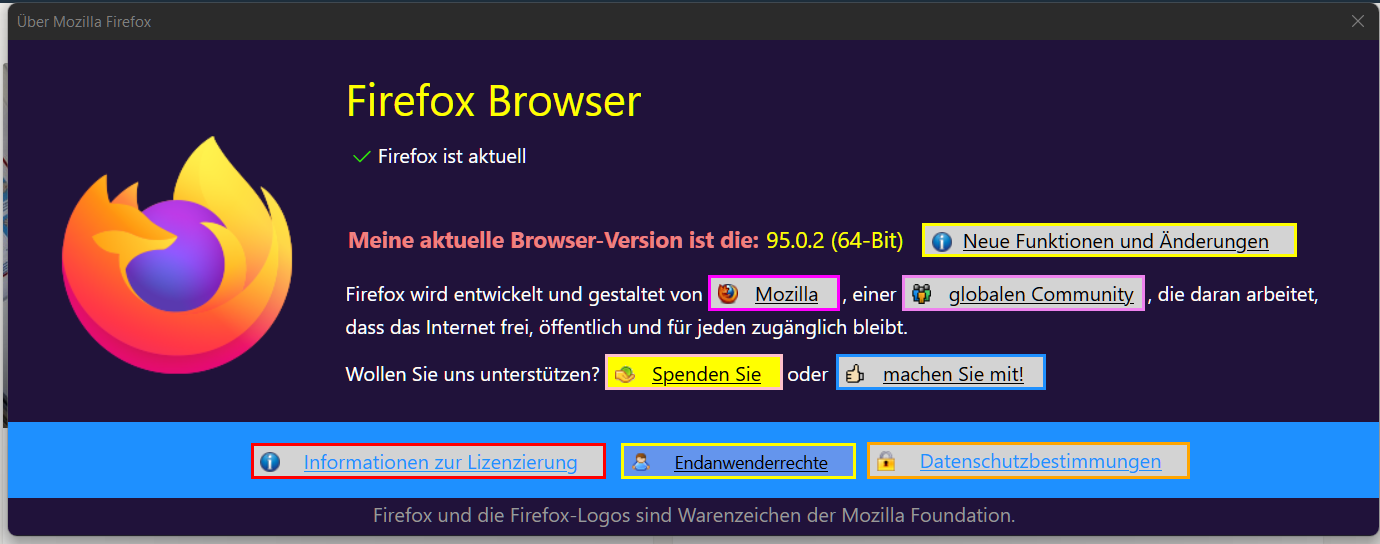Open the Endanwenderrechte link
Image resolution: width=1380 pixels, height=544 pixels.
point(738,462)
